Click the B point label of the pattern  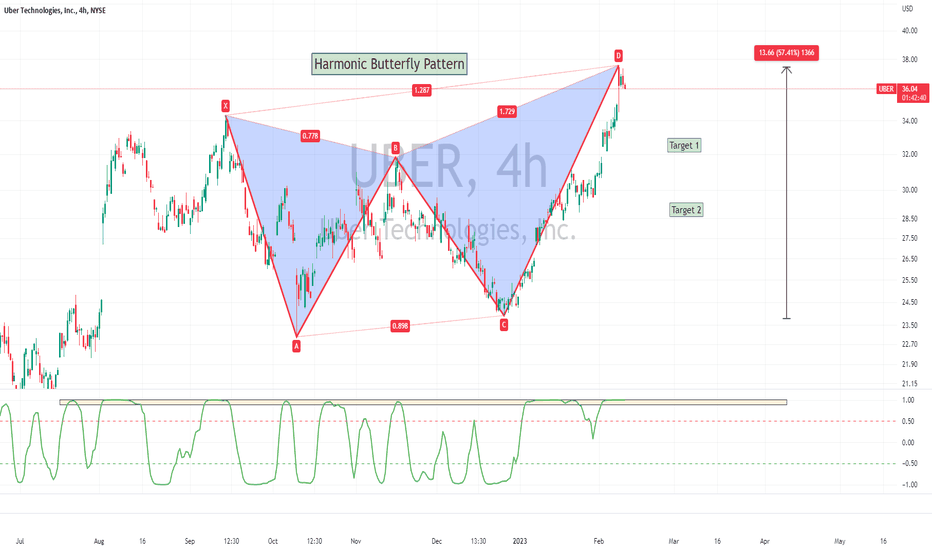[396, 147]
